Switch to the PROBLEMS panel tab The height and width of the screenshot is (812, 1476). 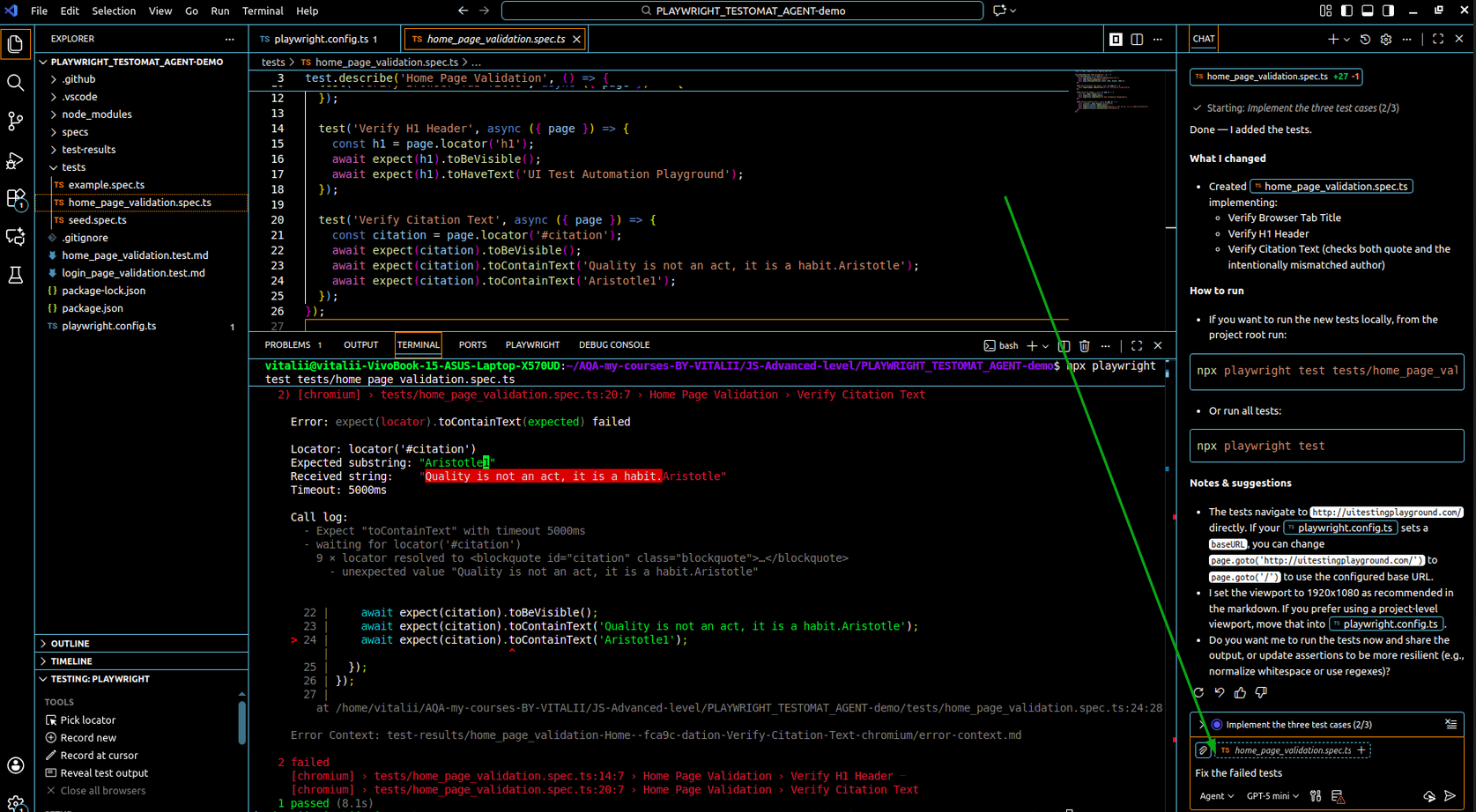tap(287, 345)
